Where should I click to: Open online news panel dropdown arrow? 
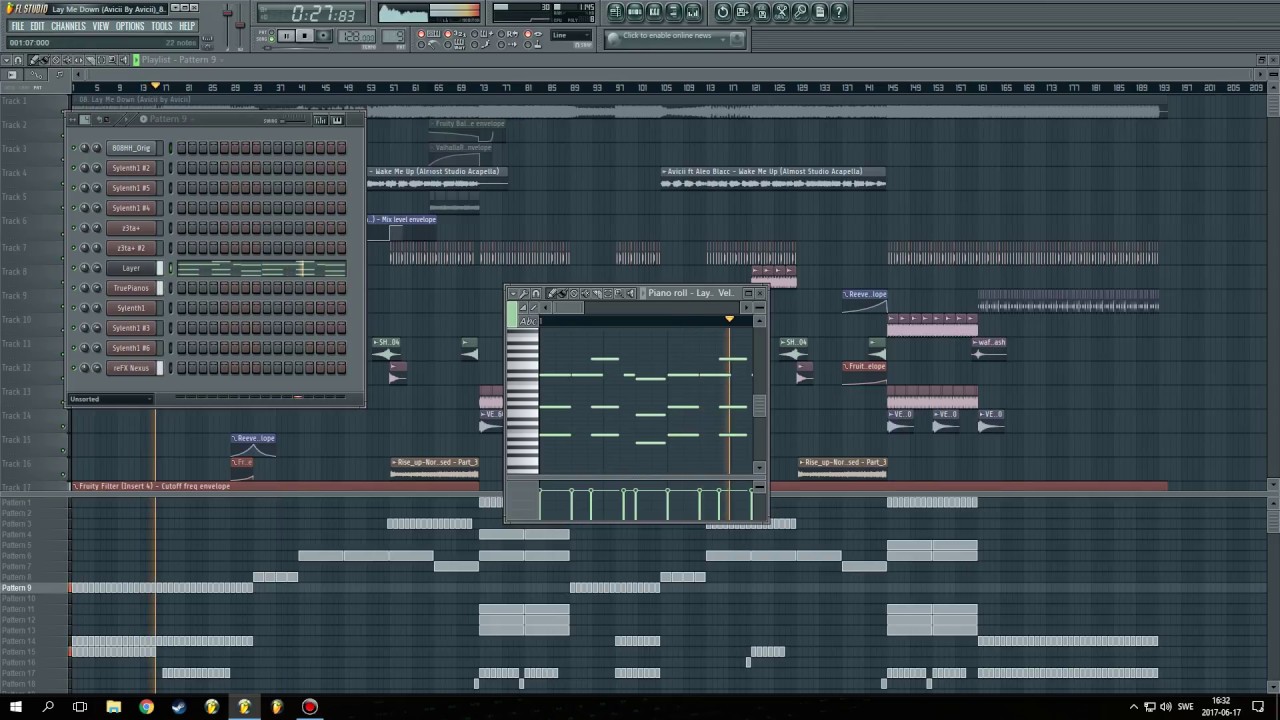(x=723, y=40)
